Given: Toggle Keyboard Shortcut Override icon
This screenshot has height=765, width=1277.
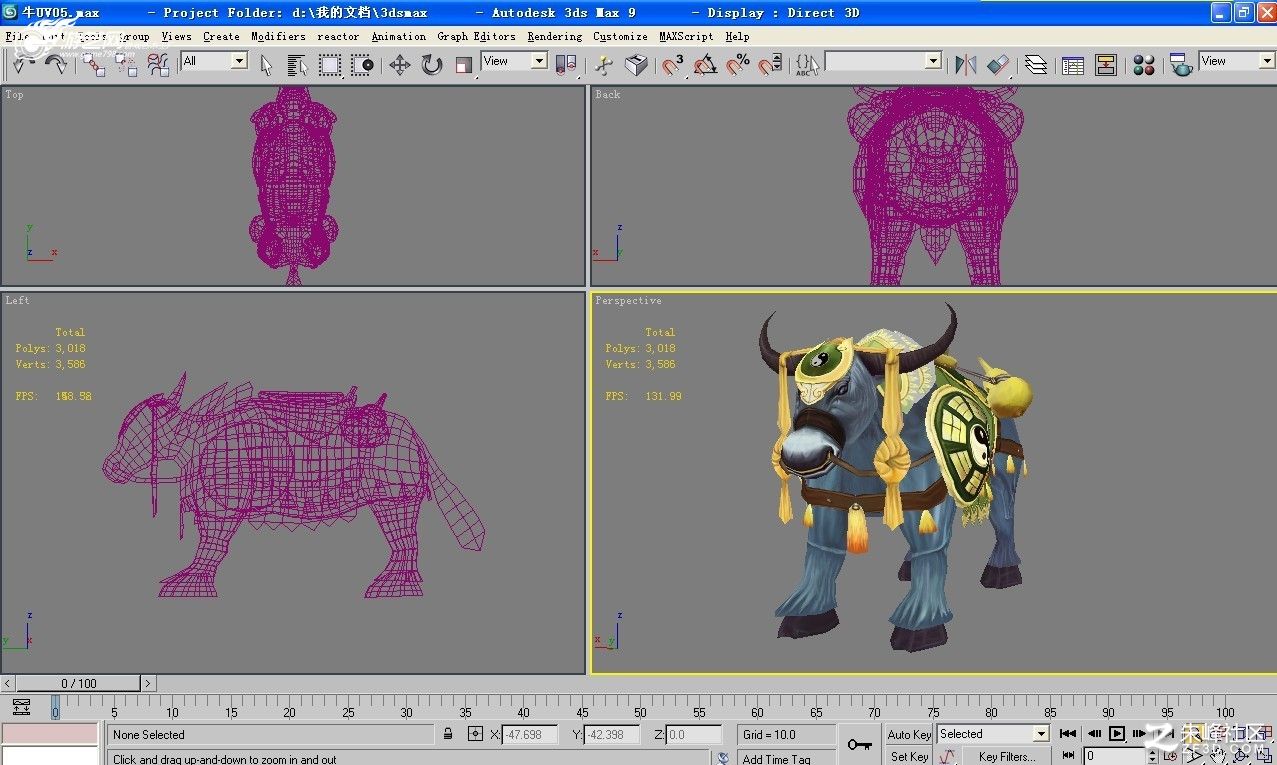Looking at the screenshot, I should (636, 65).
